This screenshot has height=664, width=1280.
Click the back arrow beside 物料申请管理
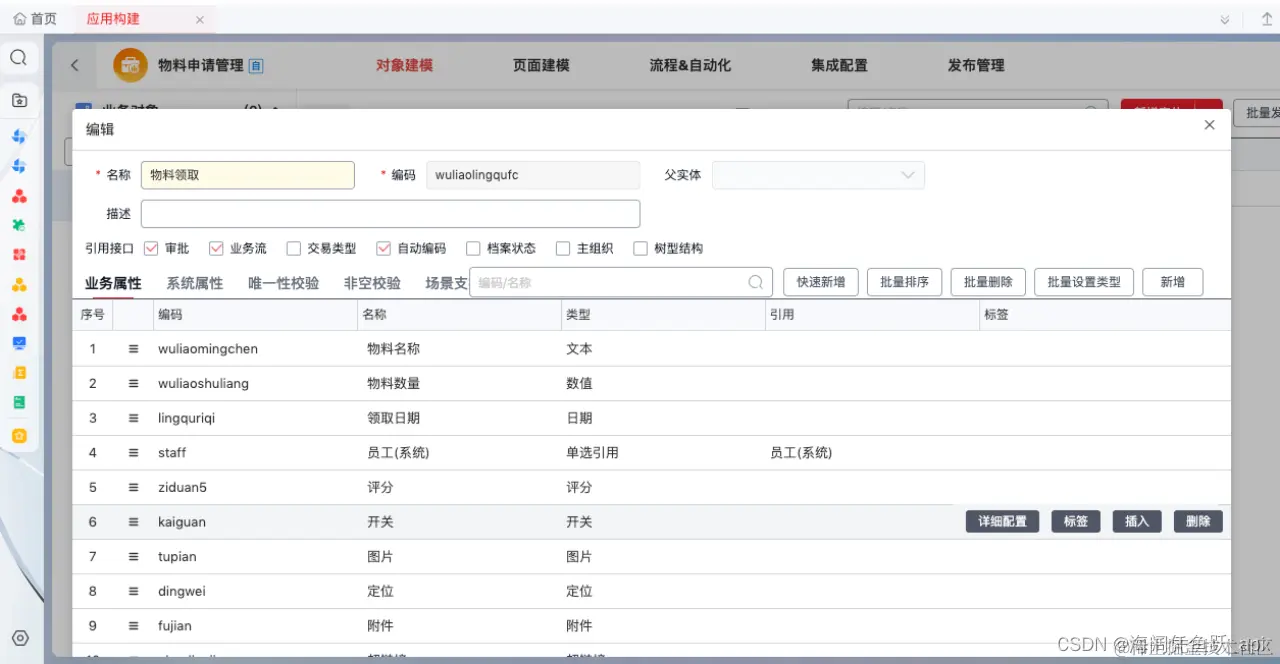pyautogui.click(x=75, y=65)
